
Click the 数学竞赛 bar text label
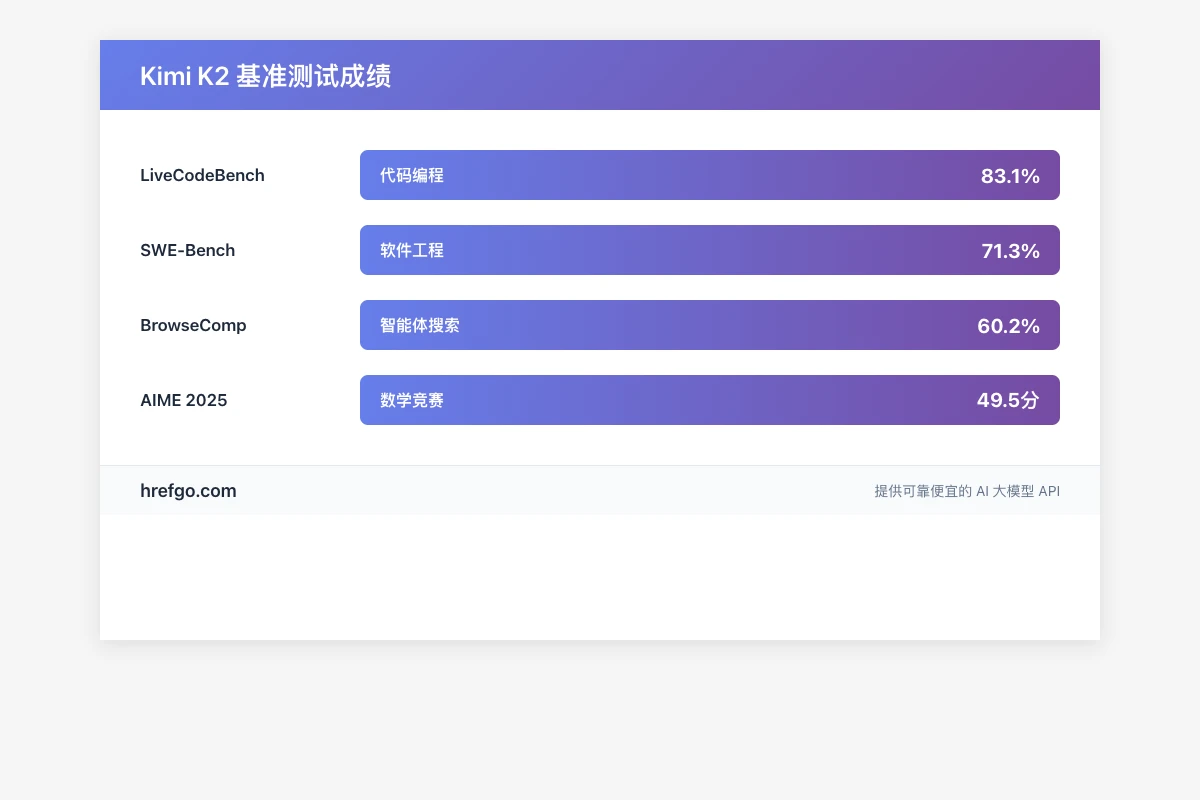click(x=411, y=400)
